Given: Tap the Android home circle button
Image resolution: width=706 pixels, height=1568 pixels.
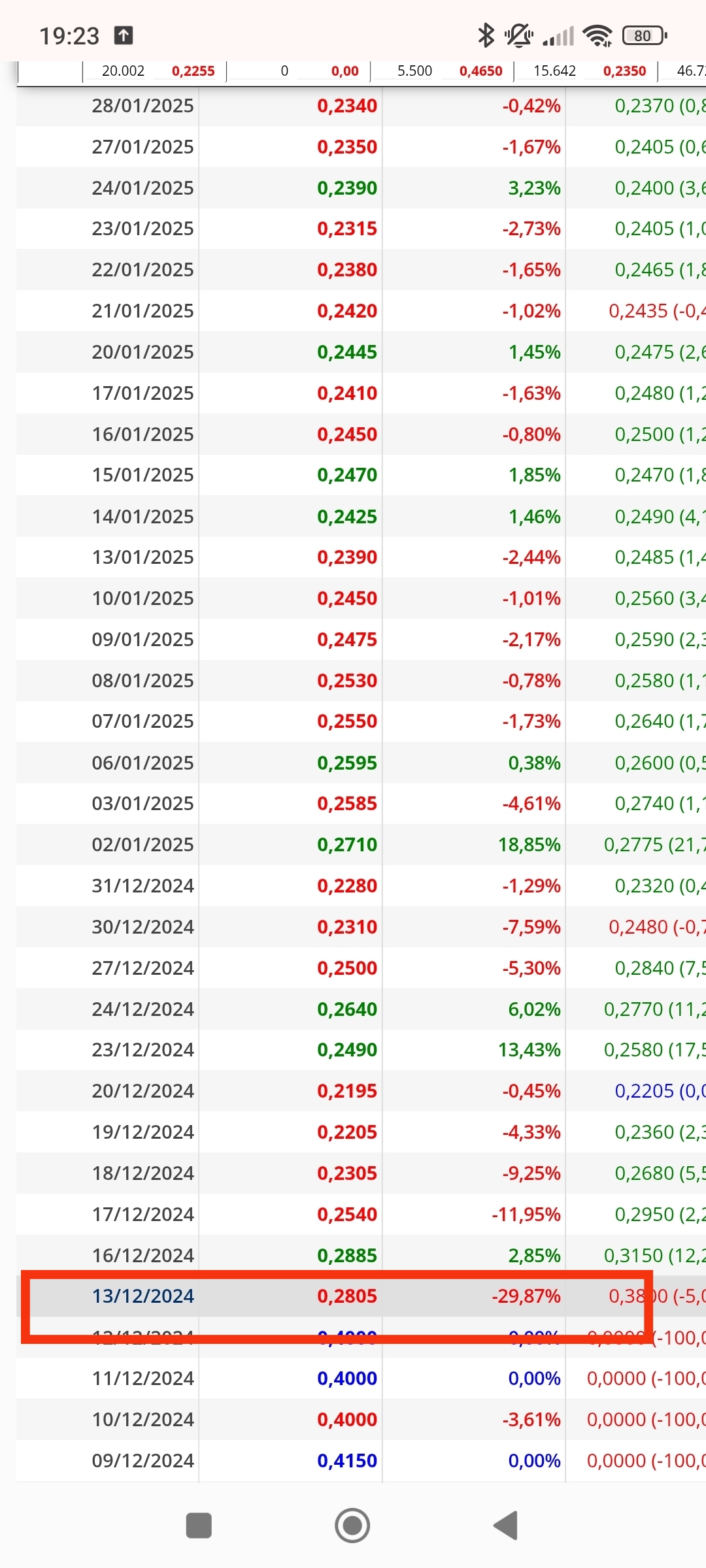Looking at the screenshot, I should pyautogui.click(x=352, y=1526).
